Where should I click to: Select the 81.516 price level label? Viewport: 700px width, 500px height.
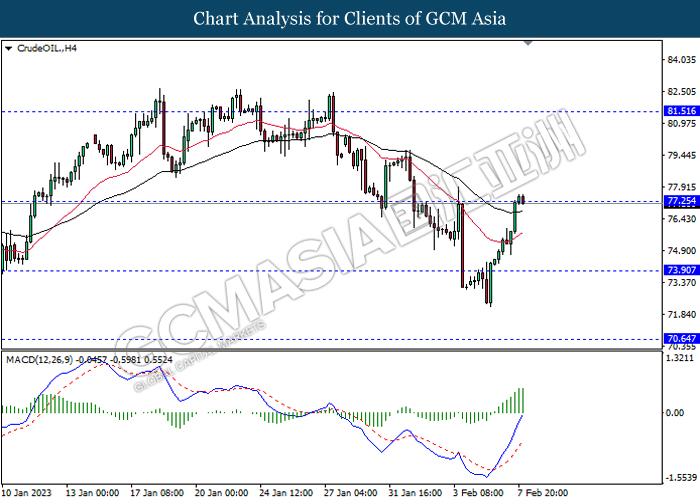click(x=681, y=111)
